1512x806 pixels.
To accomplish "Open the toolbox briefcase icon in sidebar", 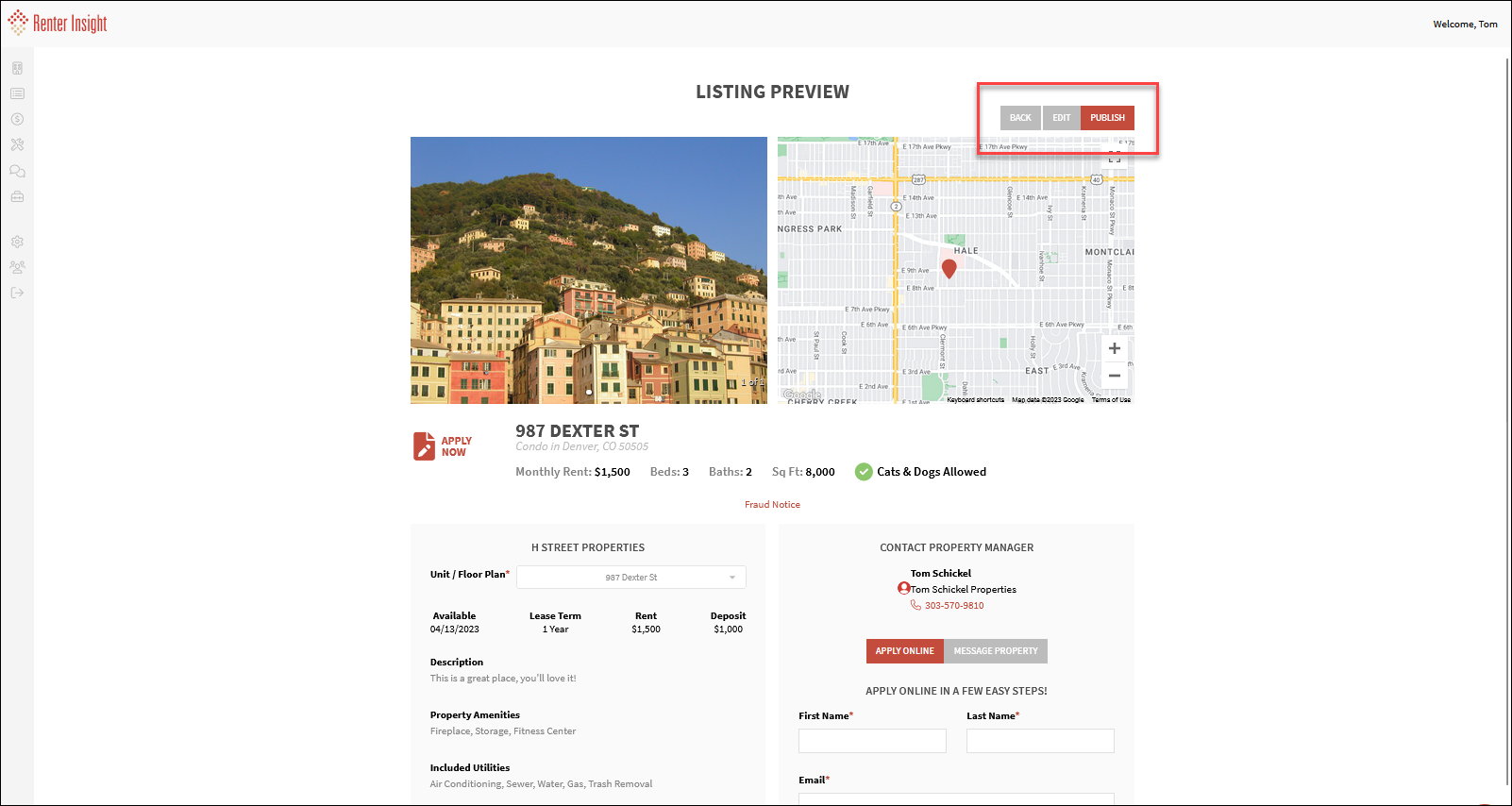I will coord(17,196).
